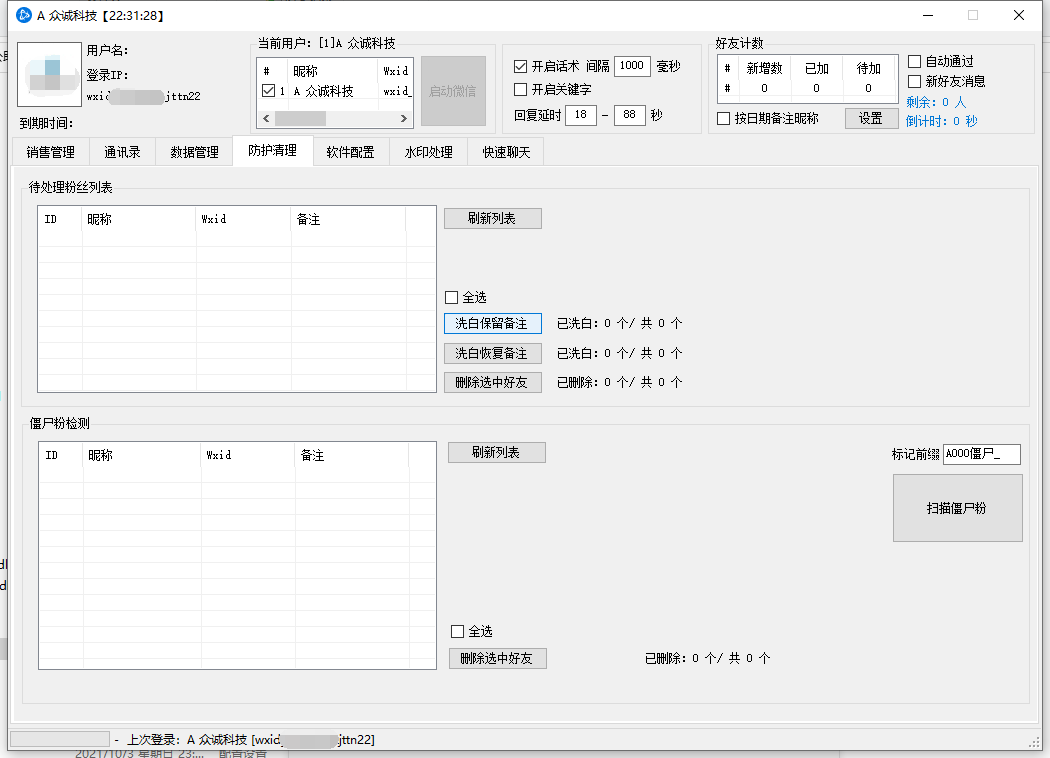Check the 新好友消息 option
Viewport: 1050px width, 758px height.
914,82
